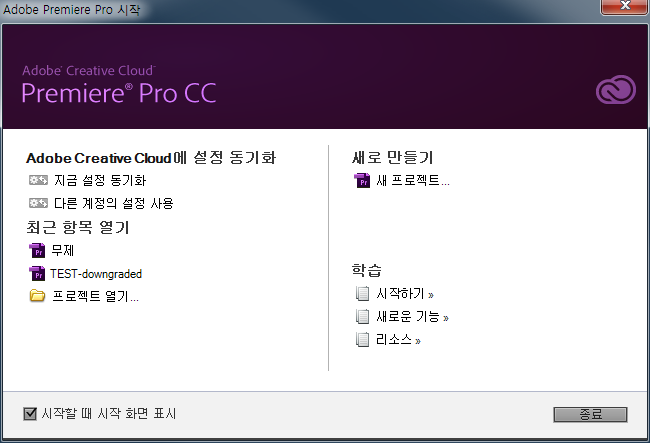Create 새 프로젝트... from the welcome screen
The image size is (650, 443).
pyautogui.click(x=413, y=180)
